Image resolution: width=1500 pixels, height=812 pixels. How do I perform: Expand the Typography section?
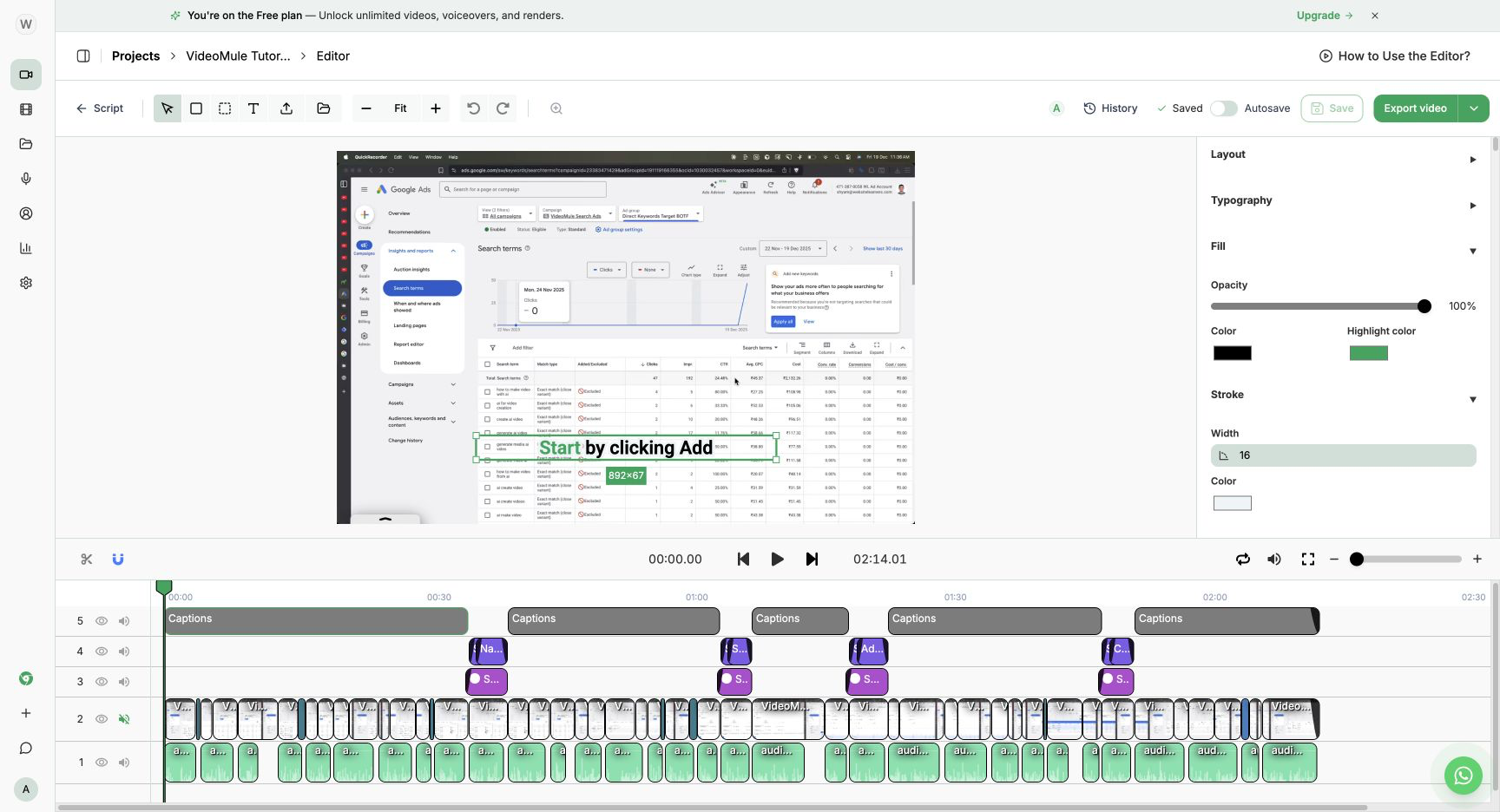click(x=1343, y=200)
